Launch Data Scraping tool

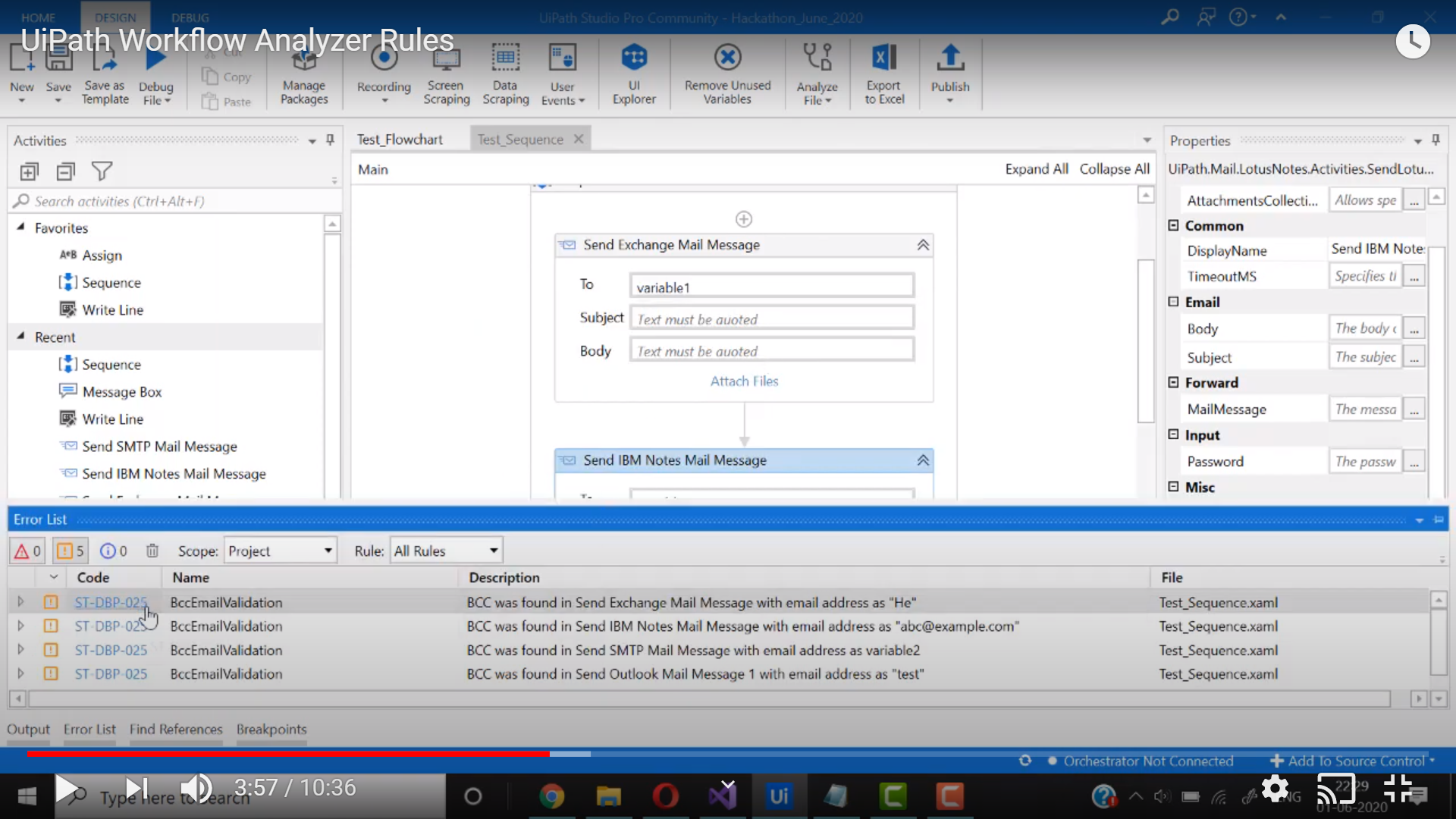pyautogui.click(x=505, y=74)
